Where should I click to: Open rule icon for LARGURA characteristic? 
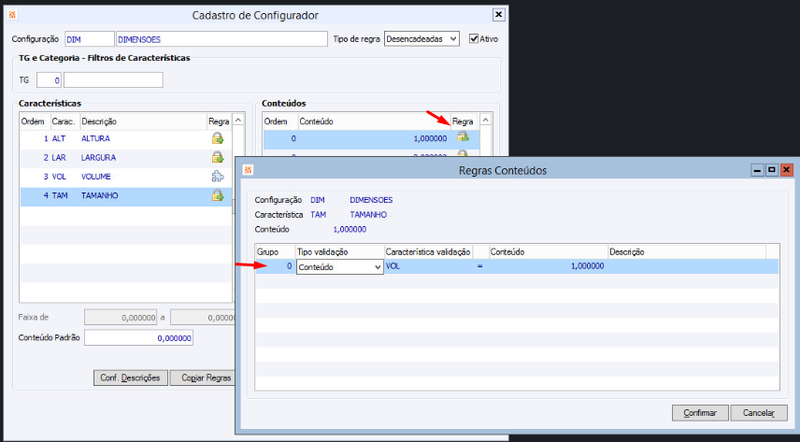(x=218, y=157)
